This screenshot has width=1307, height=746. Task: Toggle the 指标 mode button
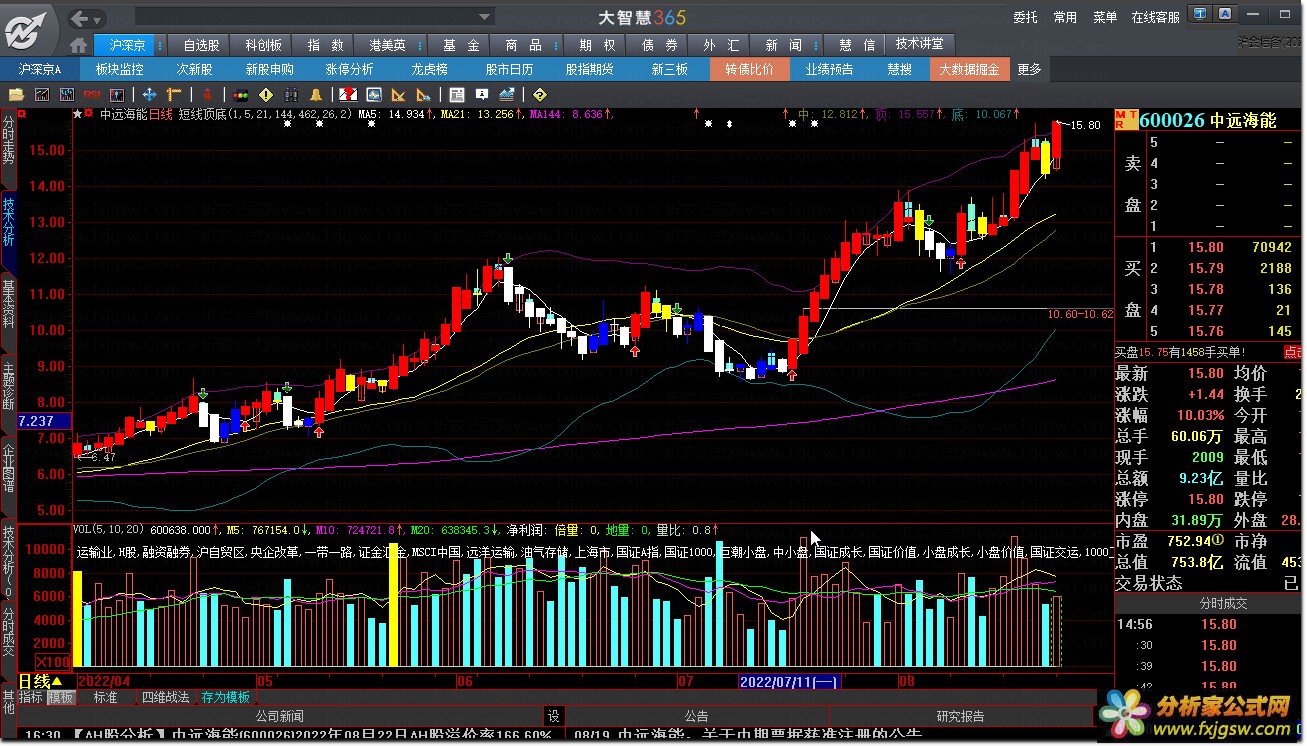tap(31, 697)
